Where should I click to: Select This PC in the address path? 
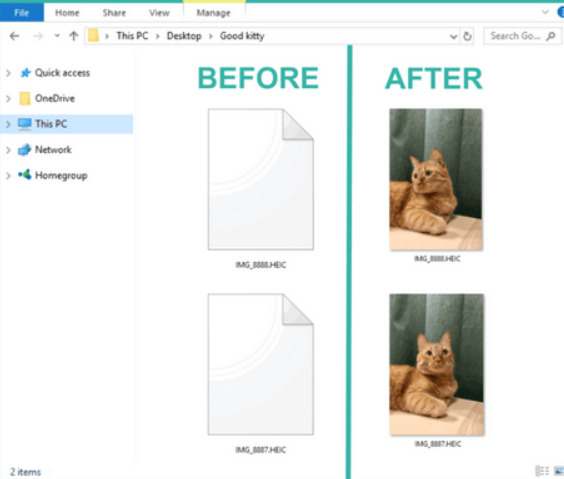click(x=132, y=36)
